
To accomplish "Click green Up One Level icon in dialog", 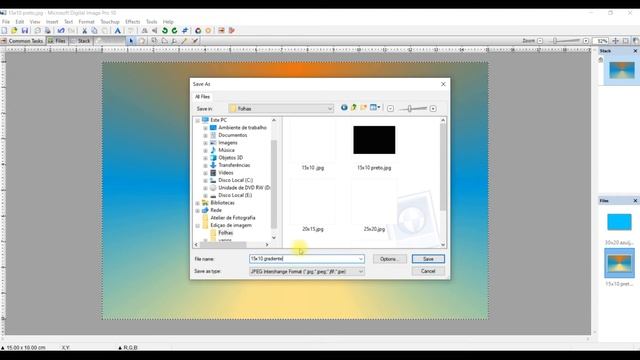I will (353, 108).
